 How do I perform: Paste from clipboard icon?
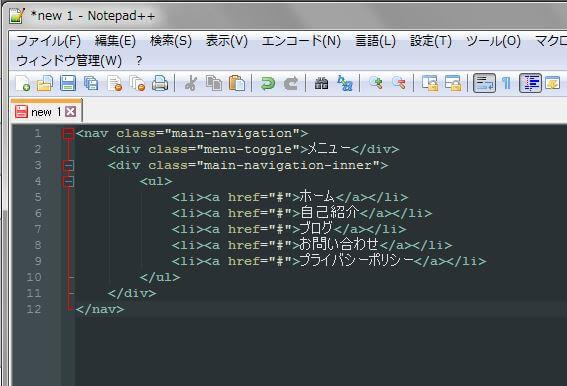pyautogui.click(x=237, y=83)
